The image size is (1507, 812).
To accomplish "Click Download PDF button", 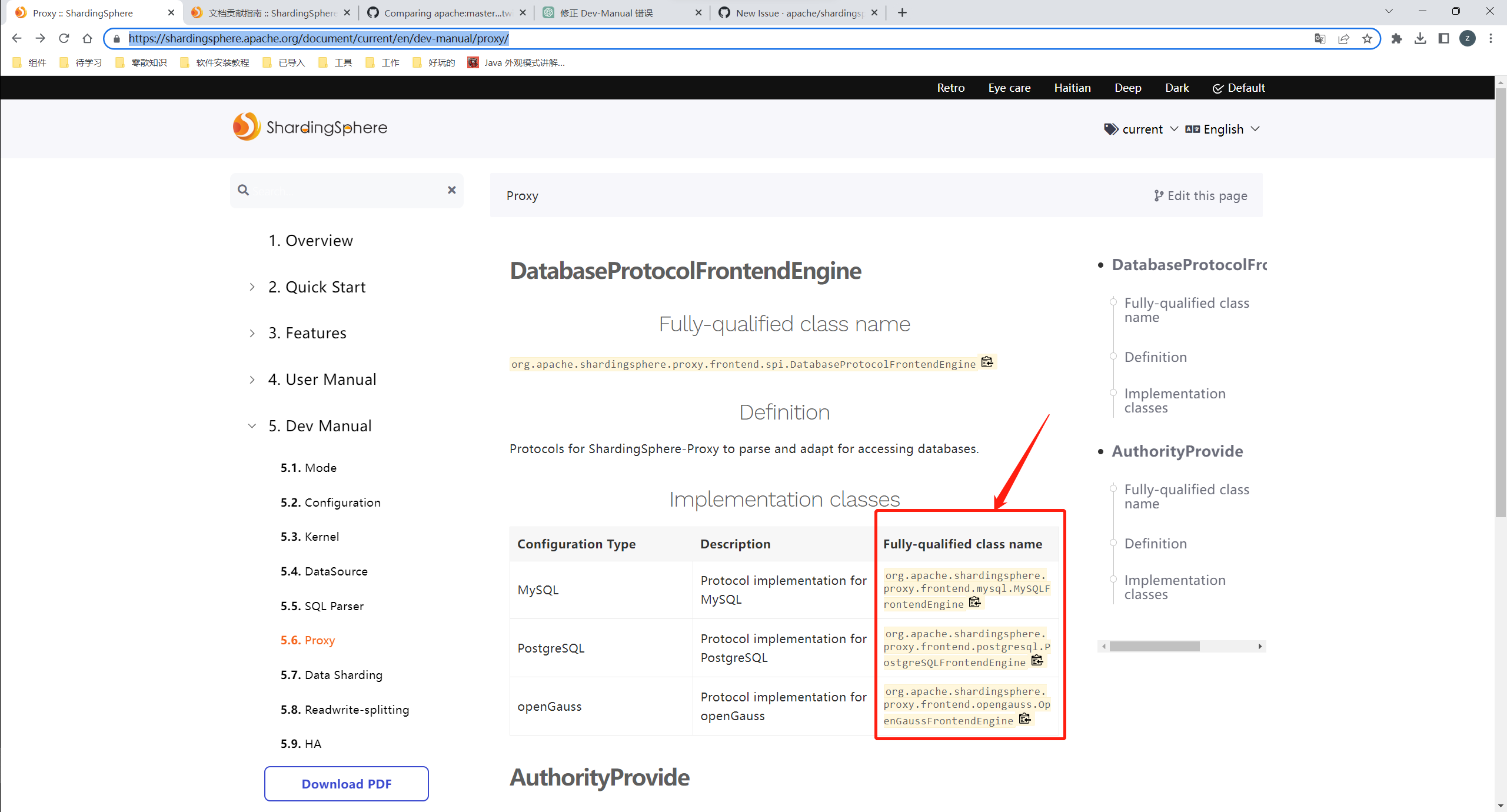I will coord(346,784).
